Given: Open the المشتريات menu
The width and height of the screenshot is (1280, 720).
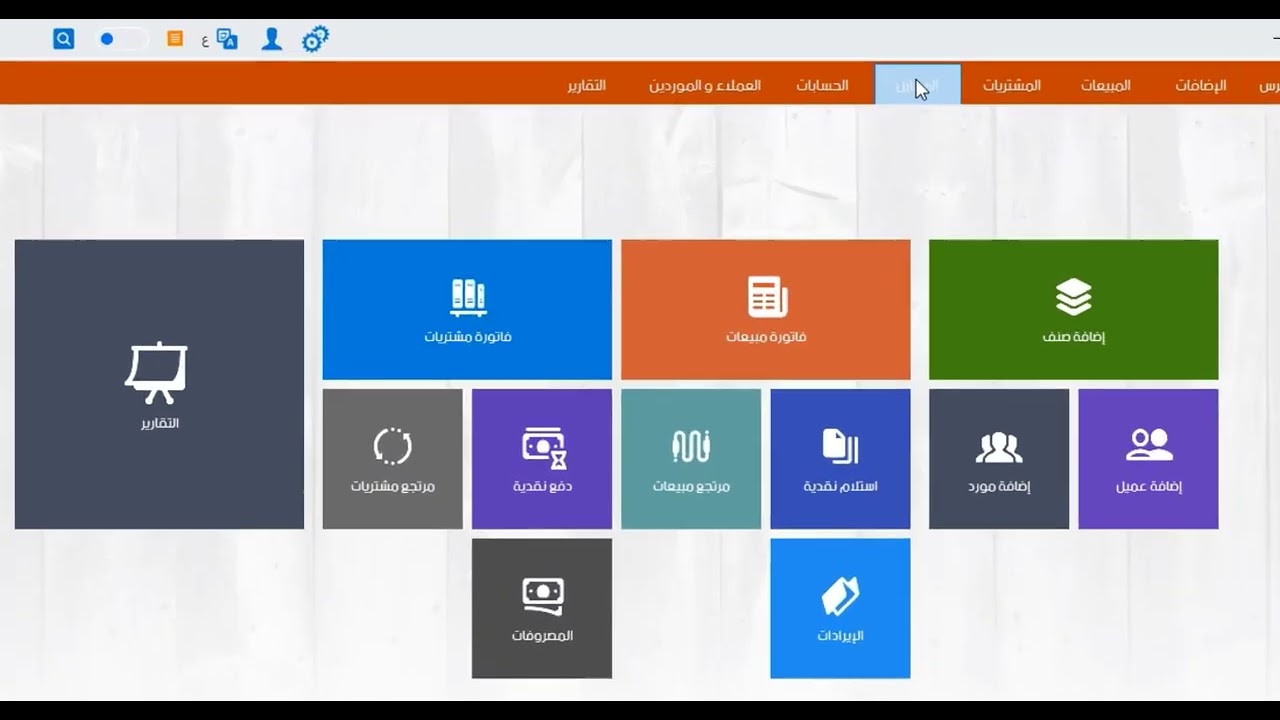Looking at the screenshot, I should point(1011,85).
